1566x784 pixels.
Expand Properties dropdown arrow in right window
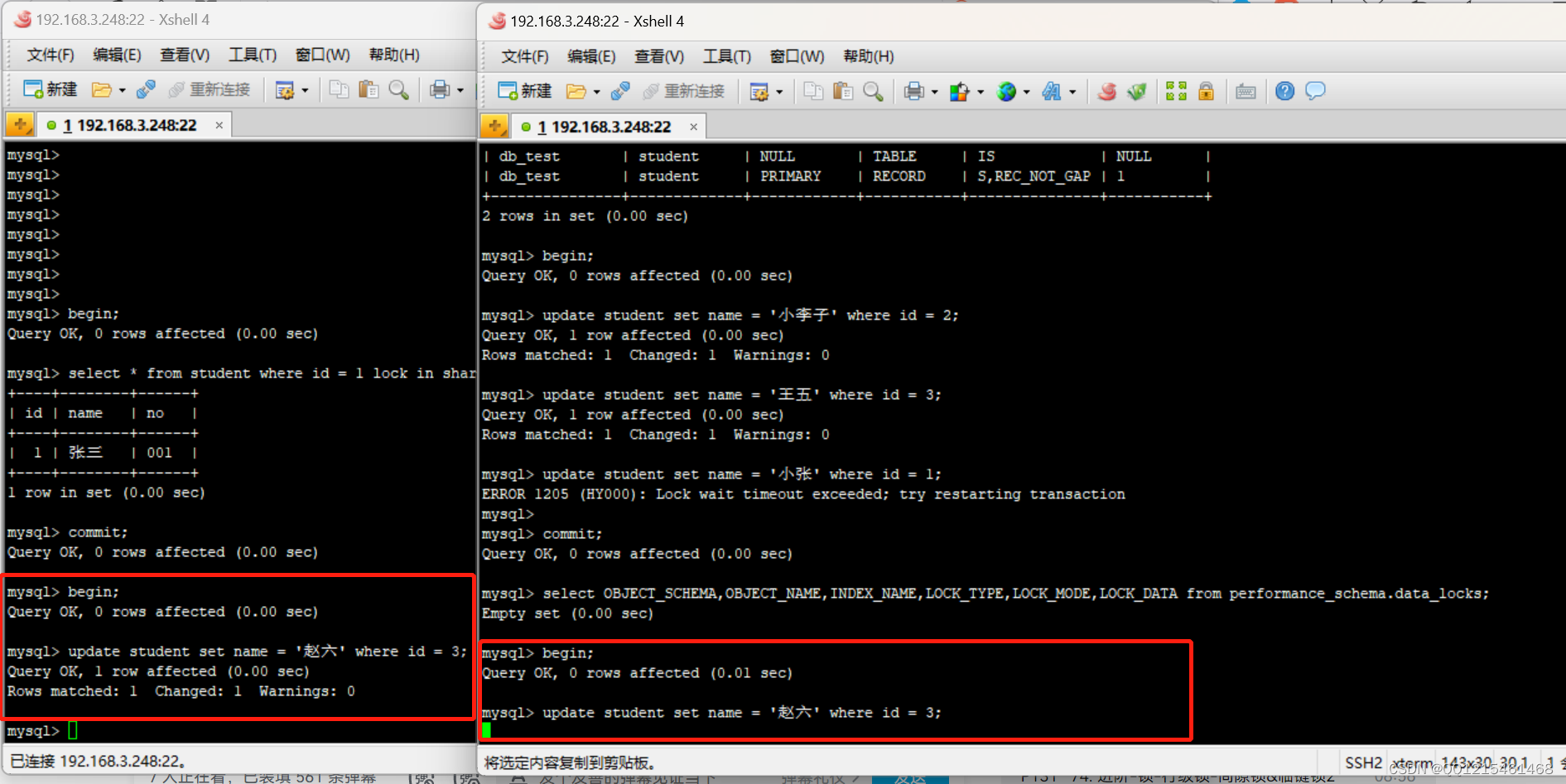point(779,92)
